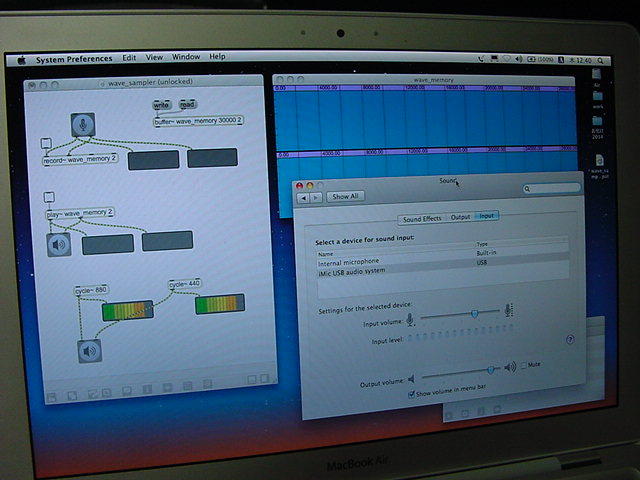Image resolution: width=640 pixels, height=480 pixels.
Task: Check the Mute checkbox for output volume
Action: pyautogui.click(x=524, y=366)
